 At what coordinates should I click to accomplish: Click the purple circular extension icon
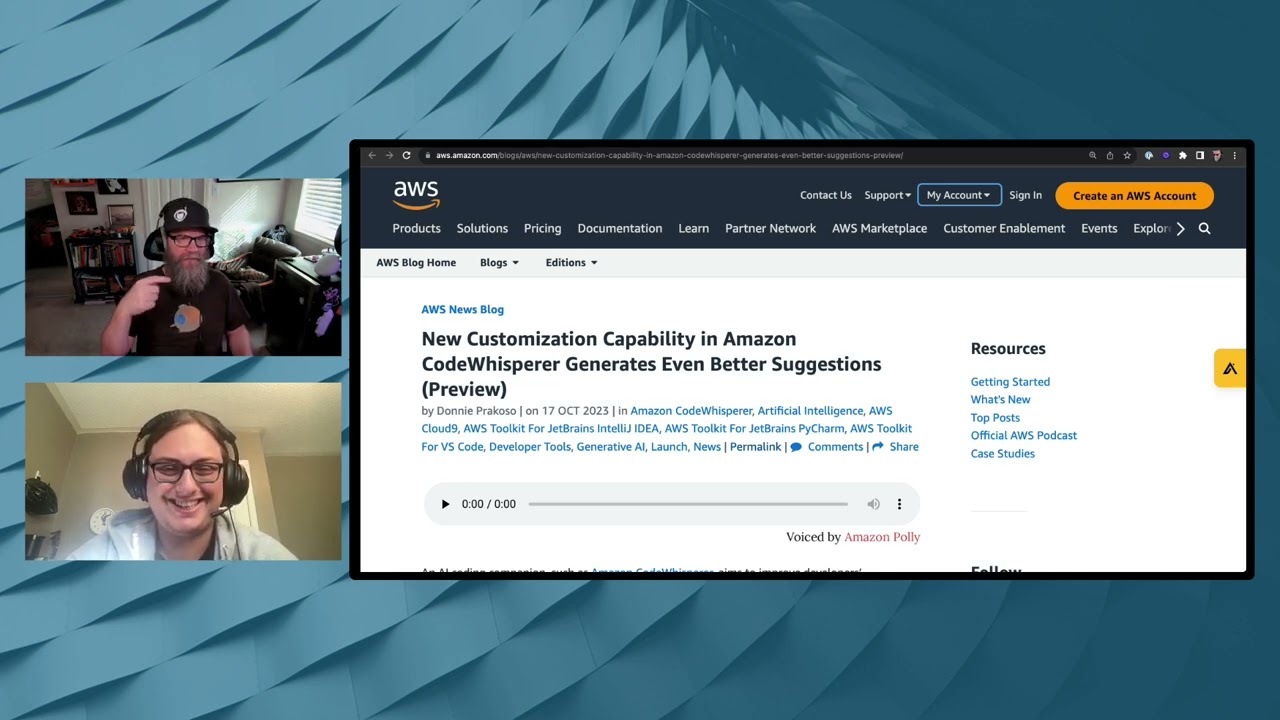click(x=1166, y=155)
